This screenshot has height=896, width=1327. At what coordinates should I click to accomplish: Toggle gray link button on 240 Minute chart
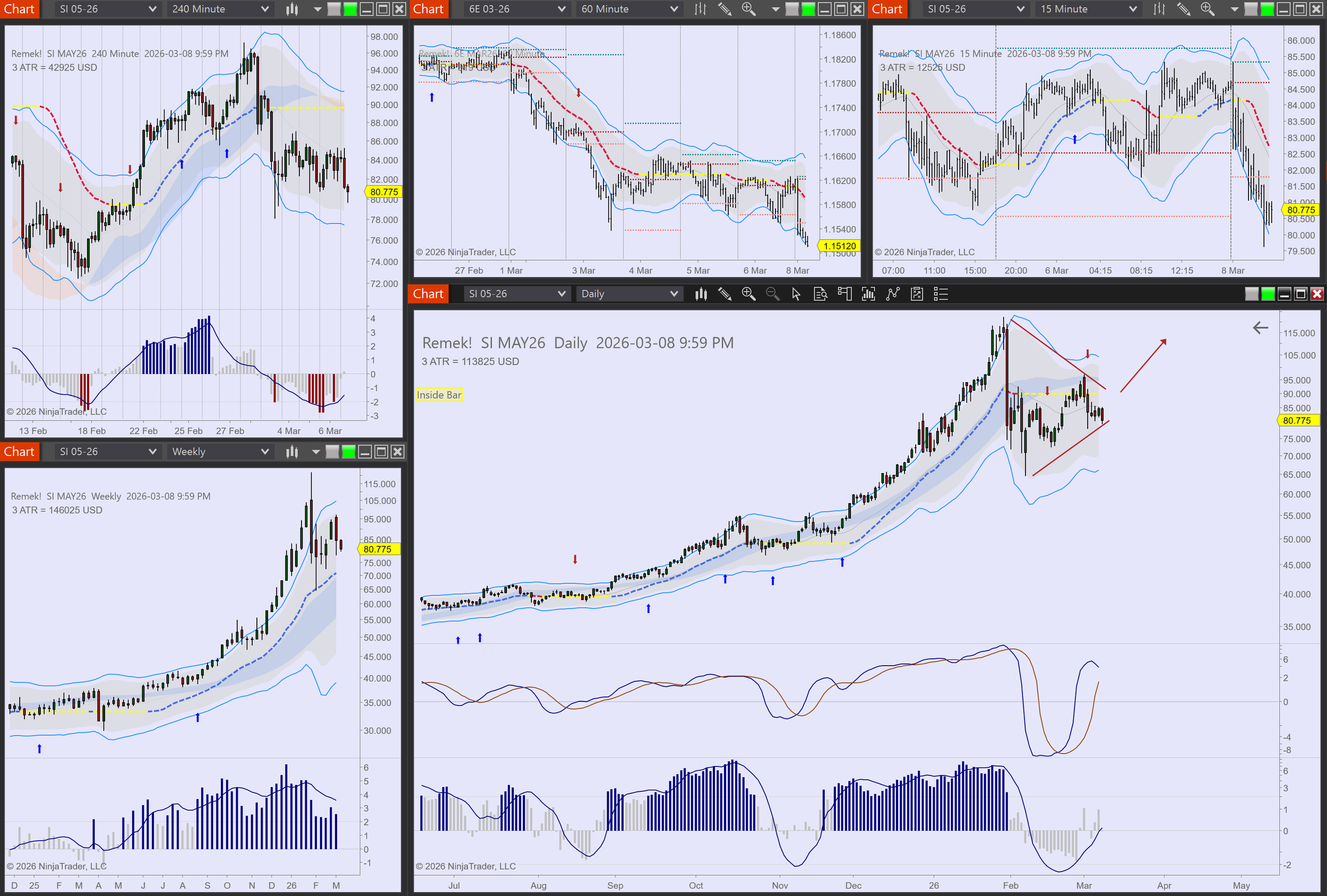(x=334, y=9)
